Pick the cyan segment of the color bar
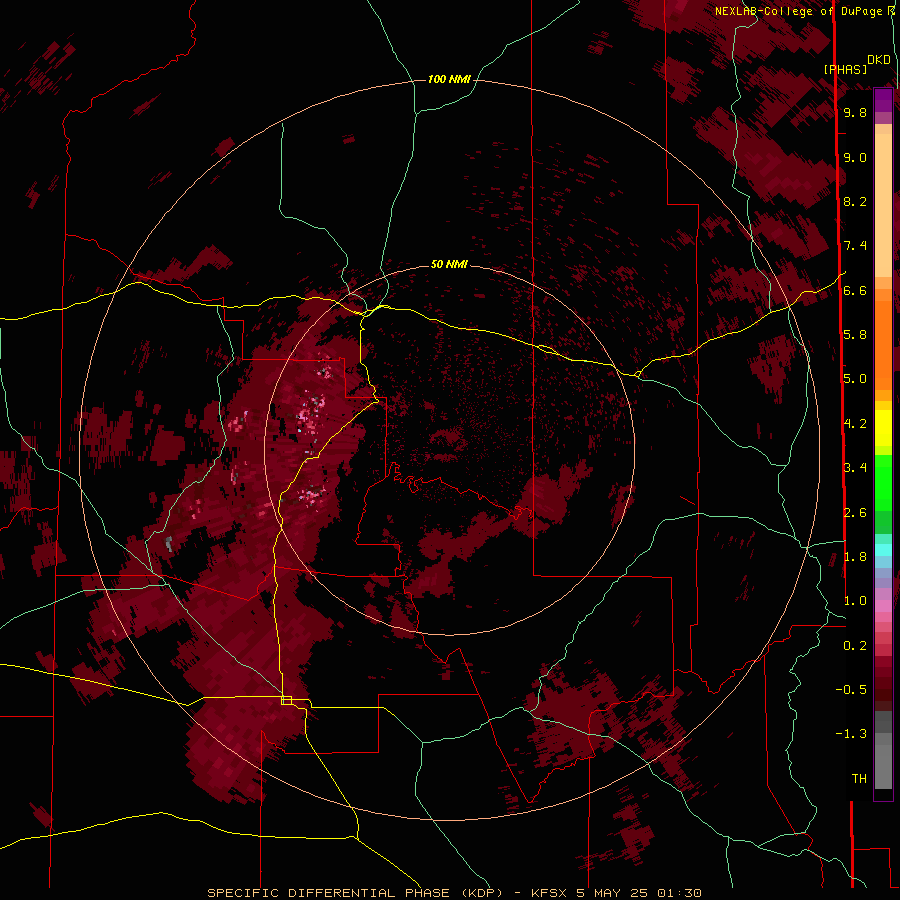This screenshot has width=900, height=900. pos(883,549)
